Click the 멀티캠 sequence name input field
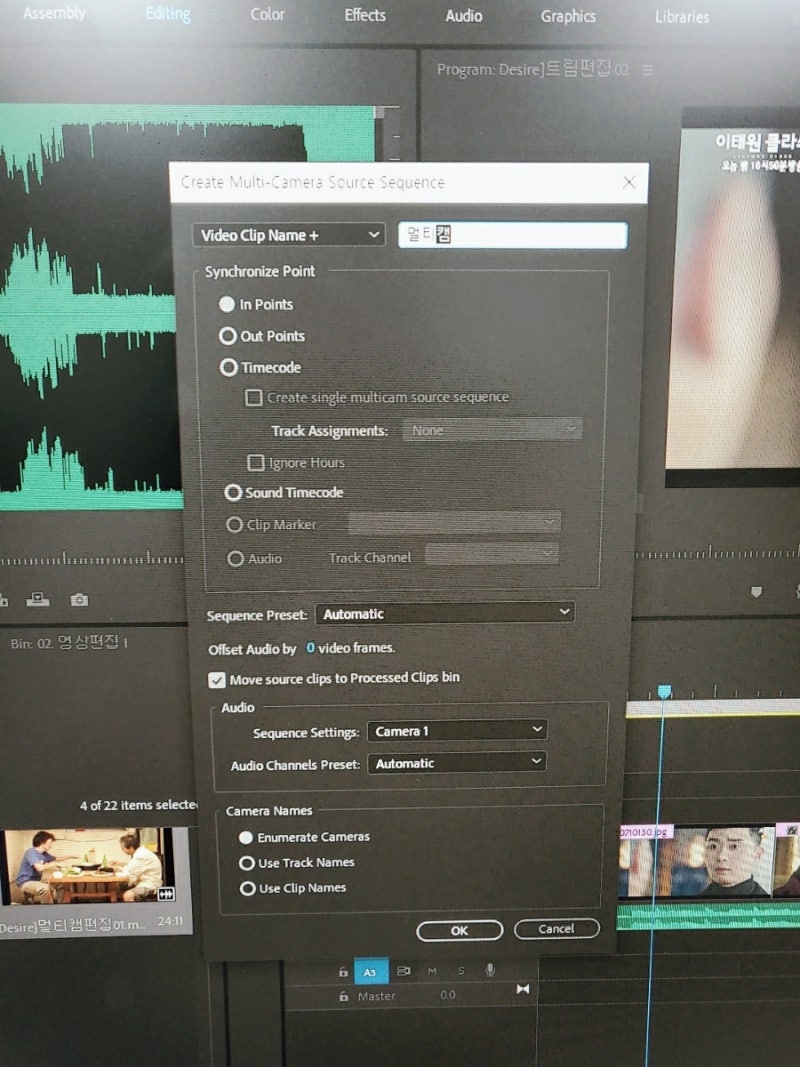Screen dimensions: 800x1067 pyautogui.click(x=512, y=235)
